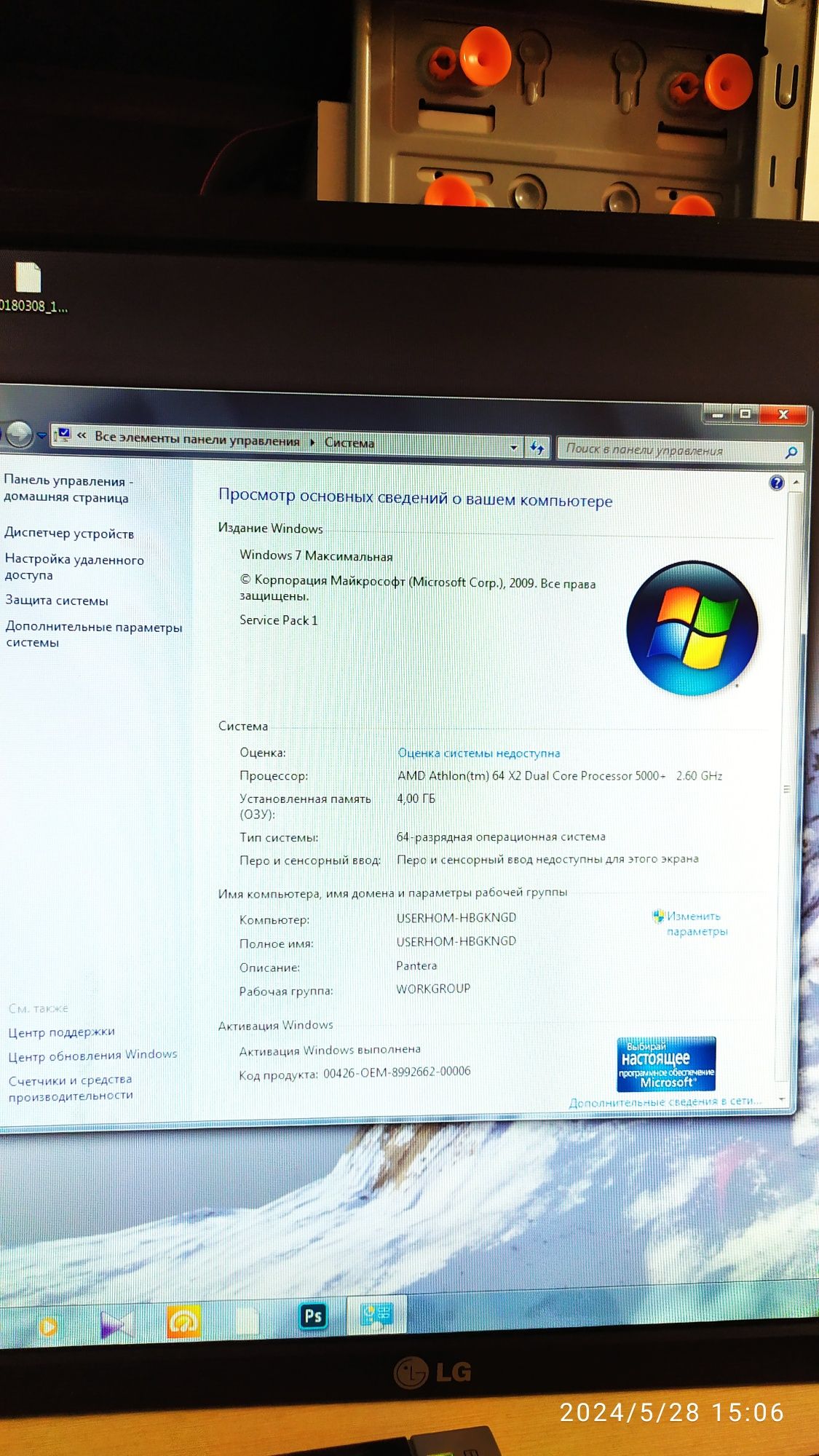Open recent pages dropdown next to nav arrows
The image size is (819, 1456).
41,435
